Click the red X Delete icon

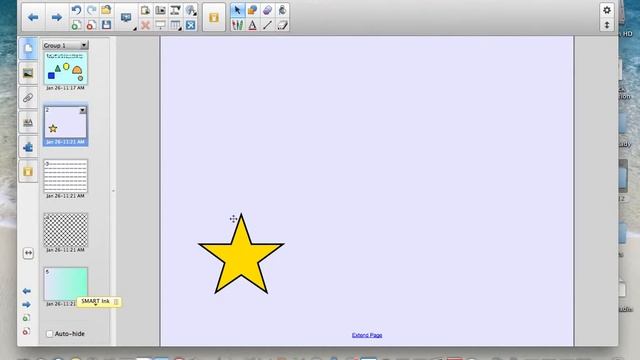tap(145, 25)
